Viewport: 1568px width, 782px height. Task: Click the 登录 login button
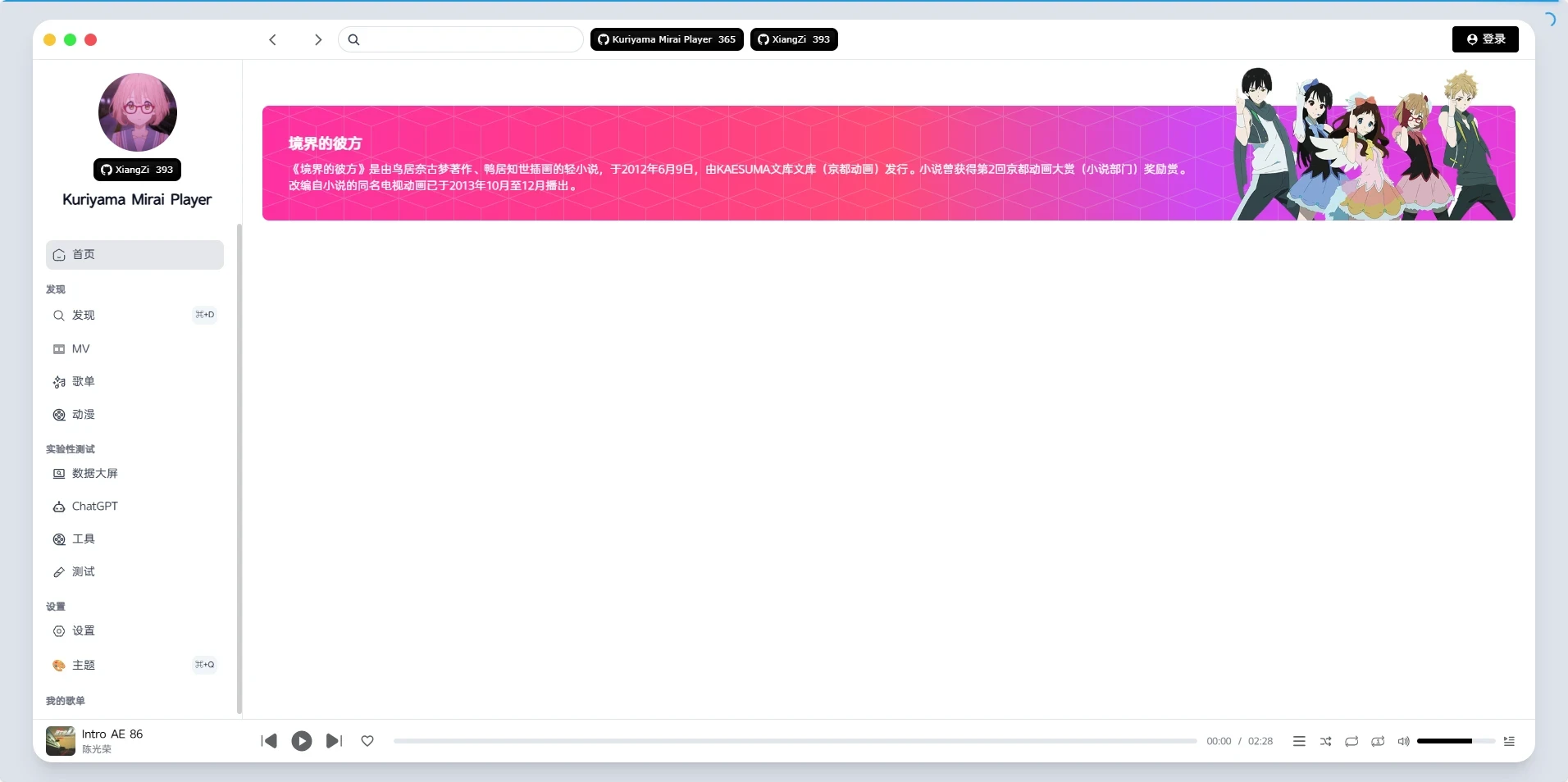[1485, 39]
